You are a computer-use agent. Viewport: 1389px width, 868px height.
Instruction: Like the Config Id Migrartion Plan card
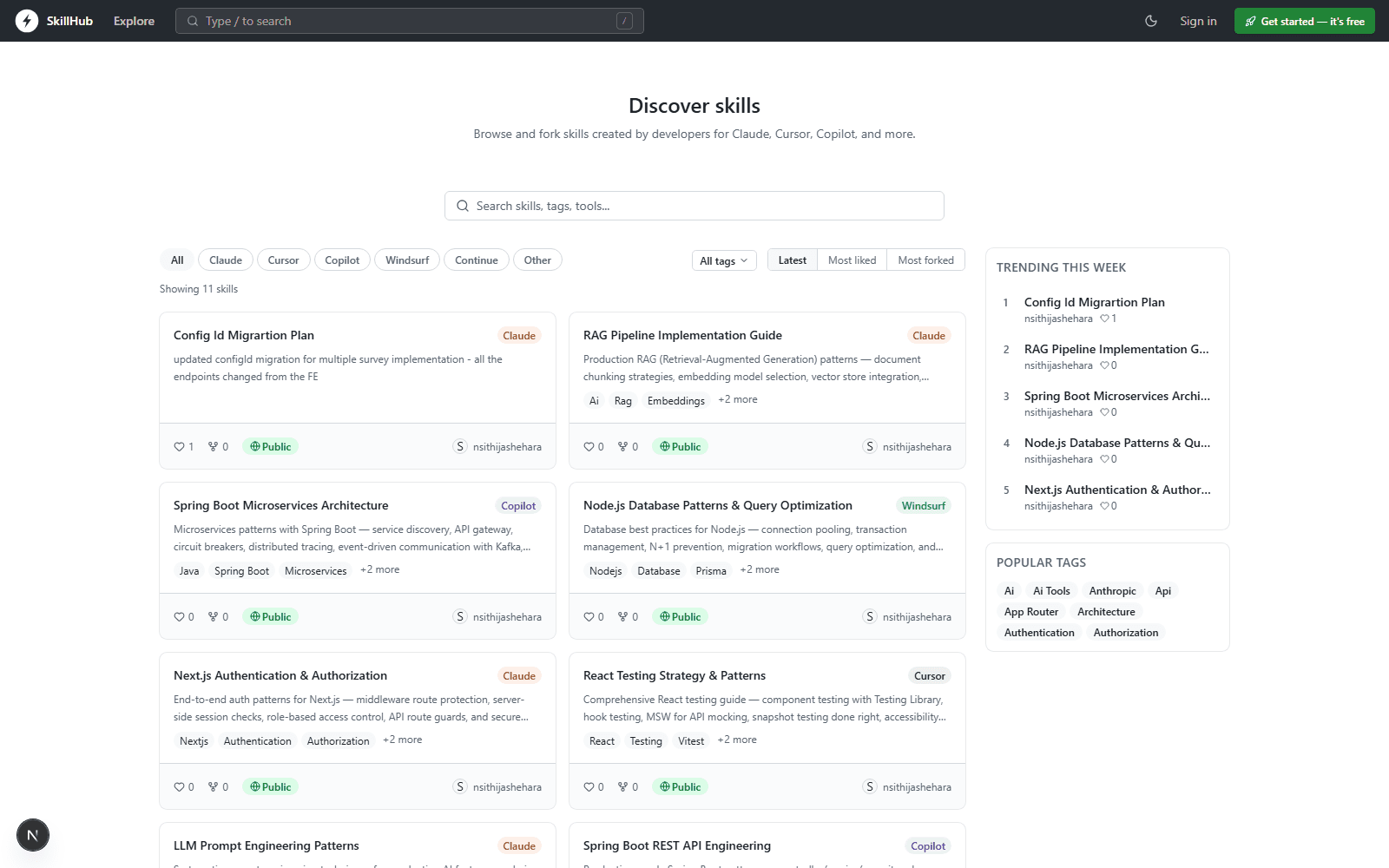[179, 447]
